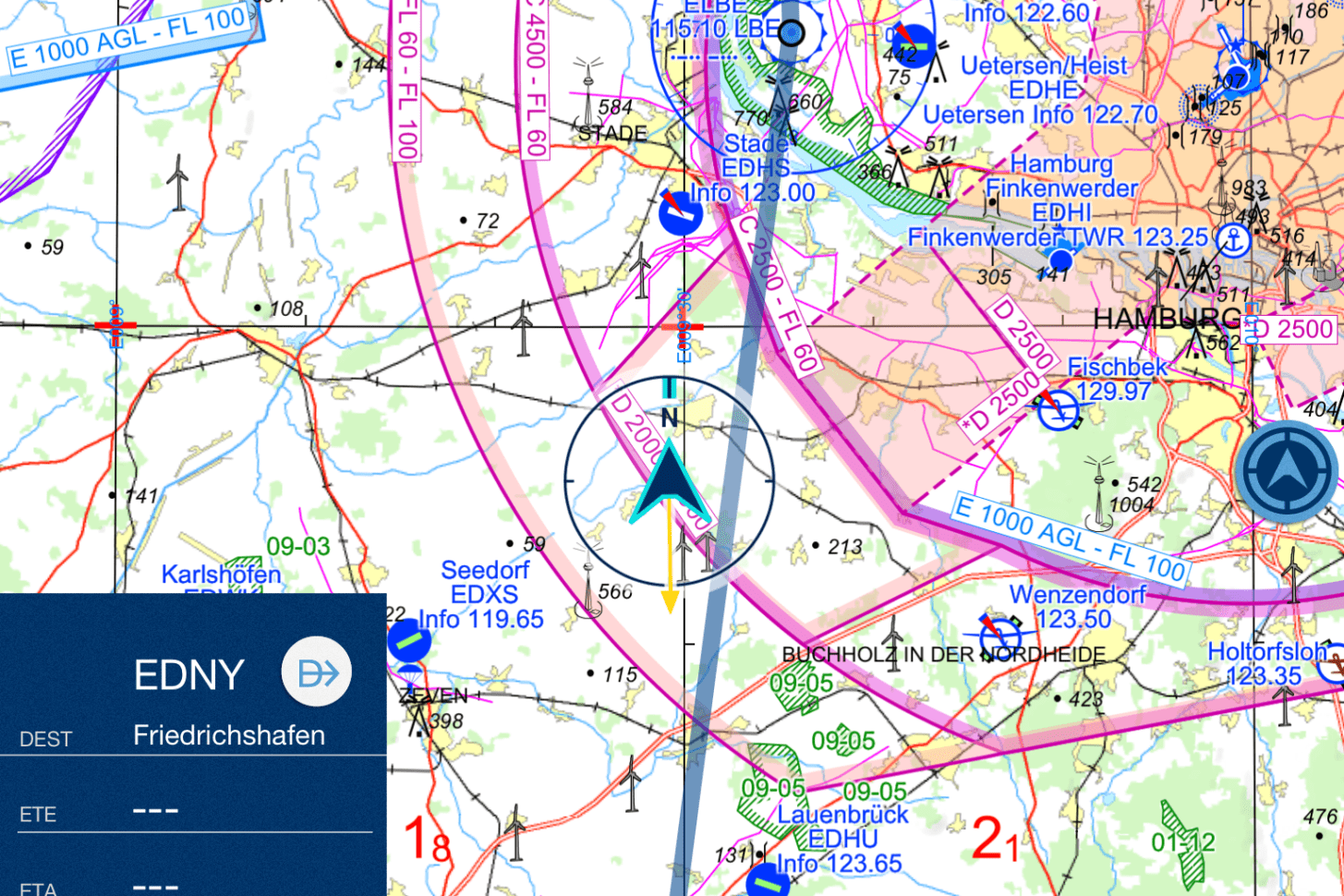Tap the 01-12 restricted area marker
1344x896 pixels.
[x=1182, y=842]
